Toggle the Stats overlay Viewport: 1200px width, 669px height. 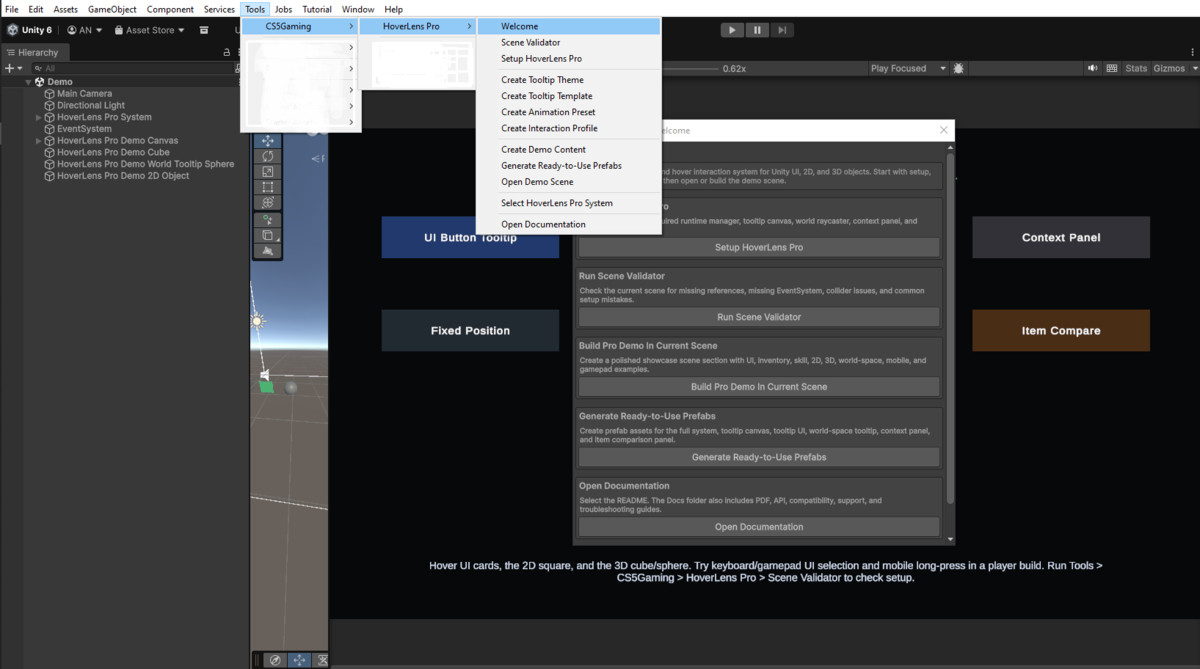[1136, 68]
